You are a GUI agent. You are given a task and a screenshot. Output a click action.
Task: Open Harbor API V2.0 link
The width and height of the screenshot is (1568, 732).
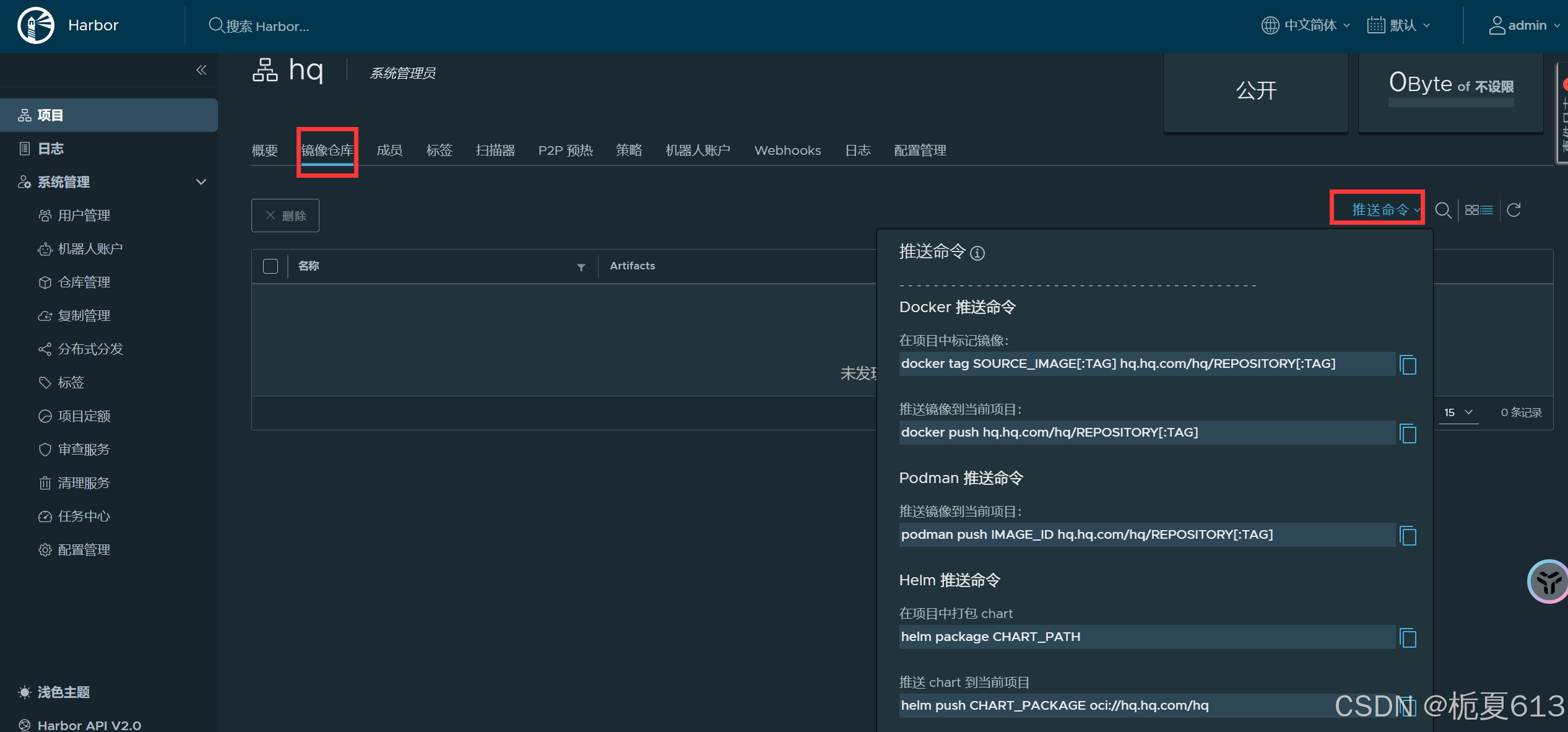pyautogui.click(x=89, y=725)
